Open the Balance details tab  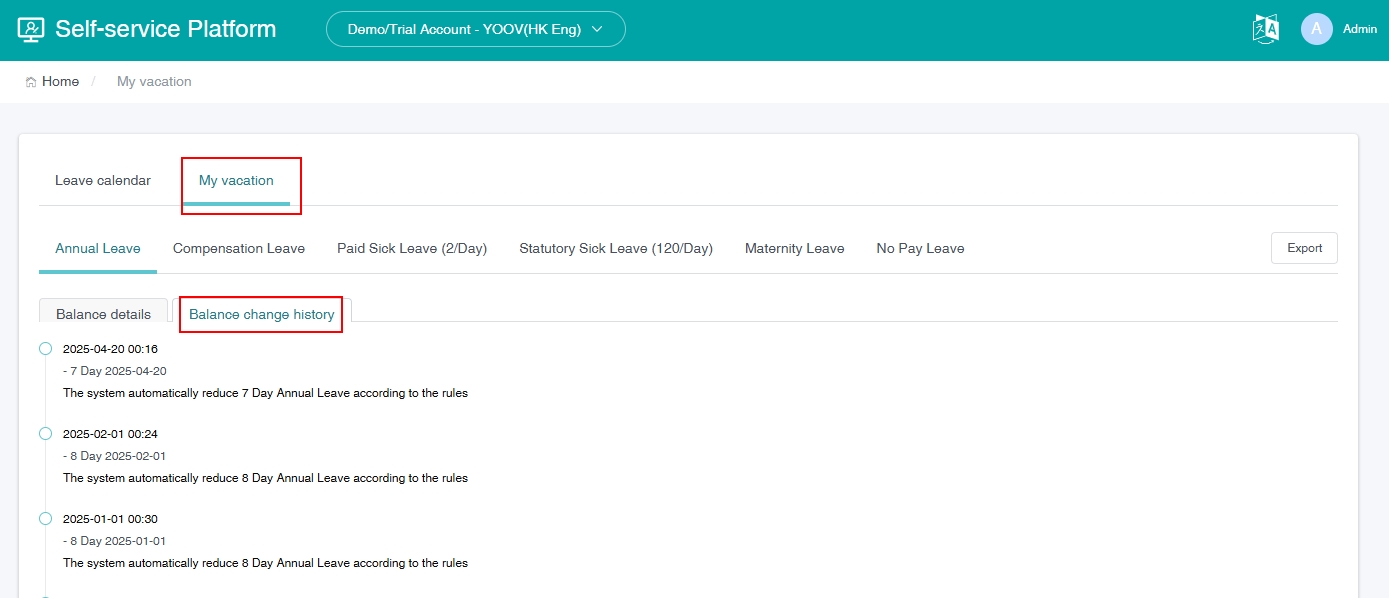pos(103,314)
